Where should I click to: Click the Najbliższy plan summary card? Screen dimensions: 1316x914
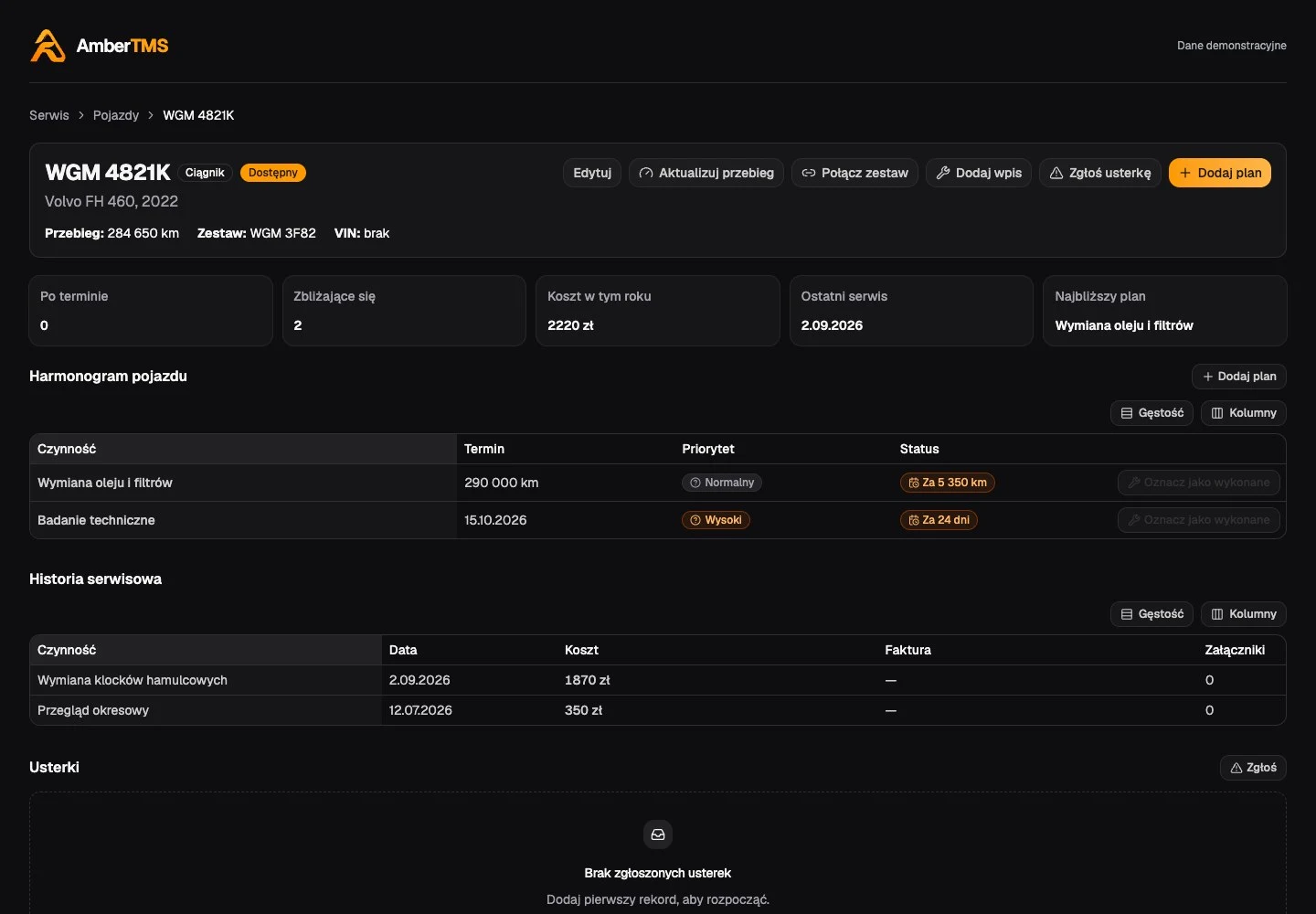click(x=1165, y=311)
